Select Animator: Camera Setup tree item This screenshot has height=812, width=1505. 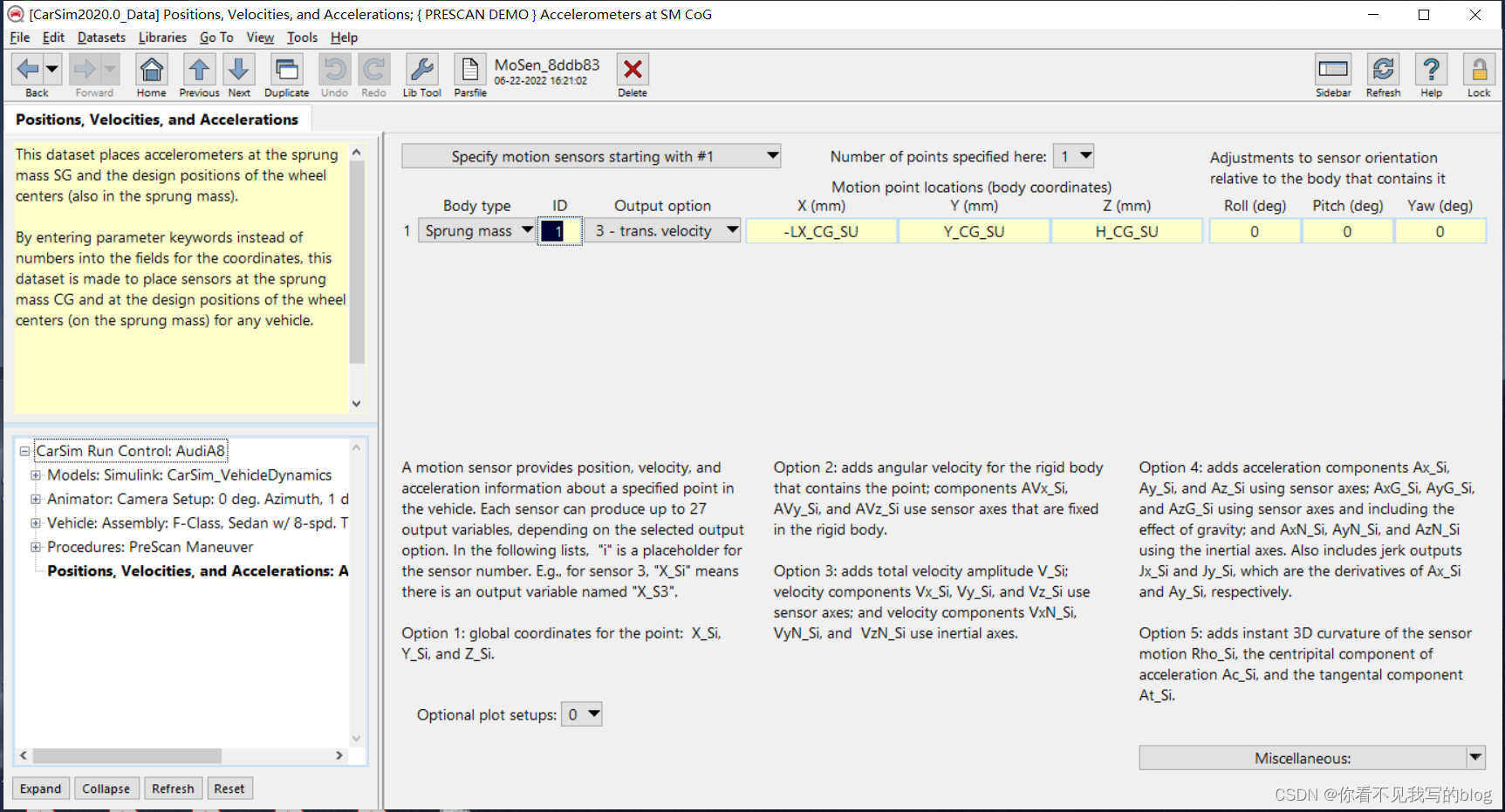click(x=198, y=499)
